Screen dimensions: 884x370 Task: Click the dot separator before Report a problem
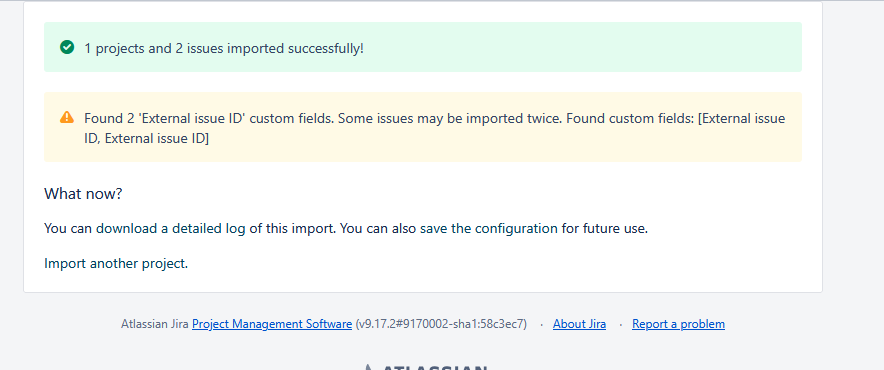pyautogui.click(x=620, y=324)
